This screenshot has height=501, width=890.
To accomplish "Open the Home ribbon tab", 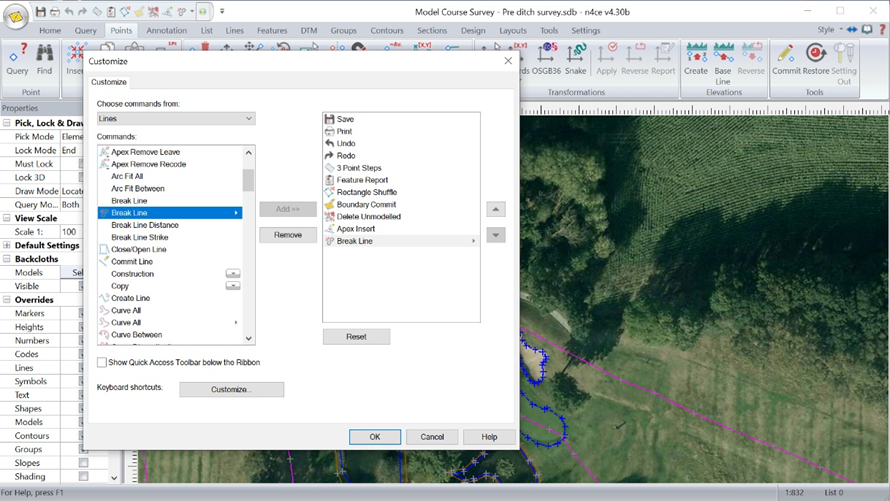I will [50, 31].
